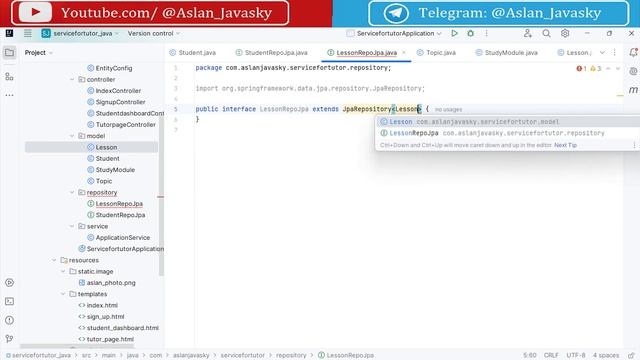Viewport: 640px width, 360px height.
Task: Choose LessonRepoJpa completion suggestion
Action: 507,133
